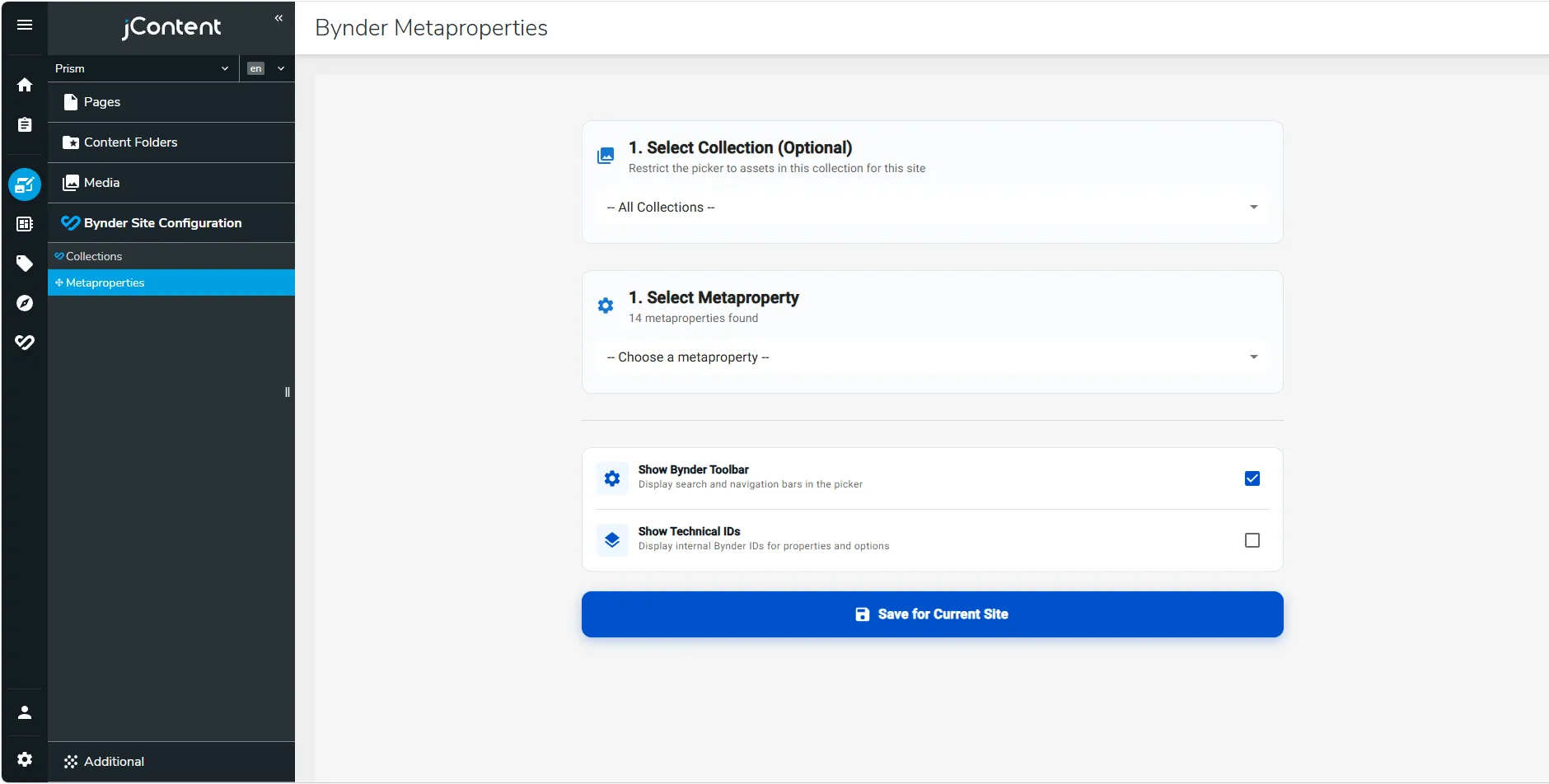Image resolution: width=1549 pixels, height=784 pixels.
Task: Click the 14 metaproperties found text
Action: 693,318
